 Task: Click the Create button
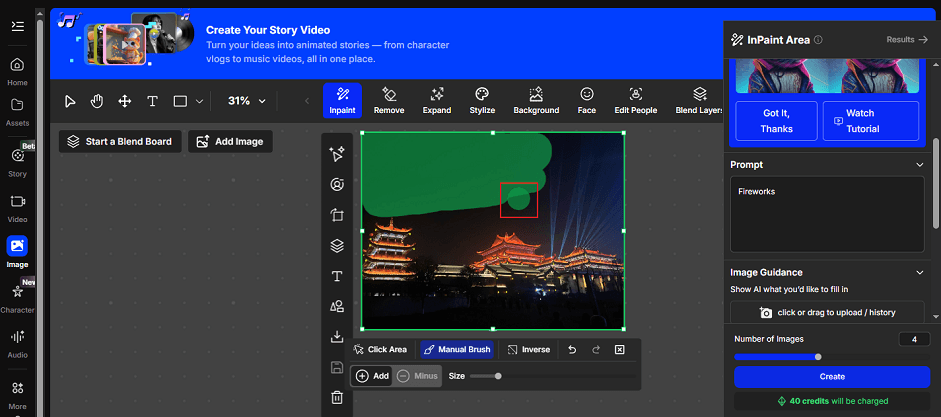832,377
